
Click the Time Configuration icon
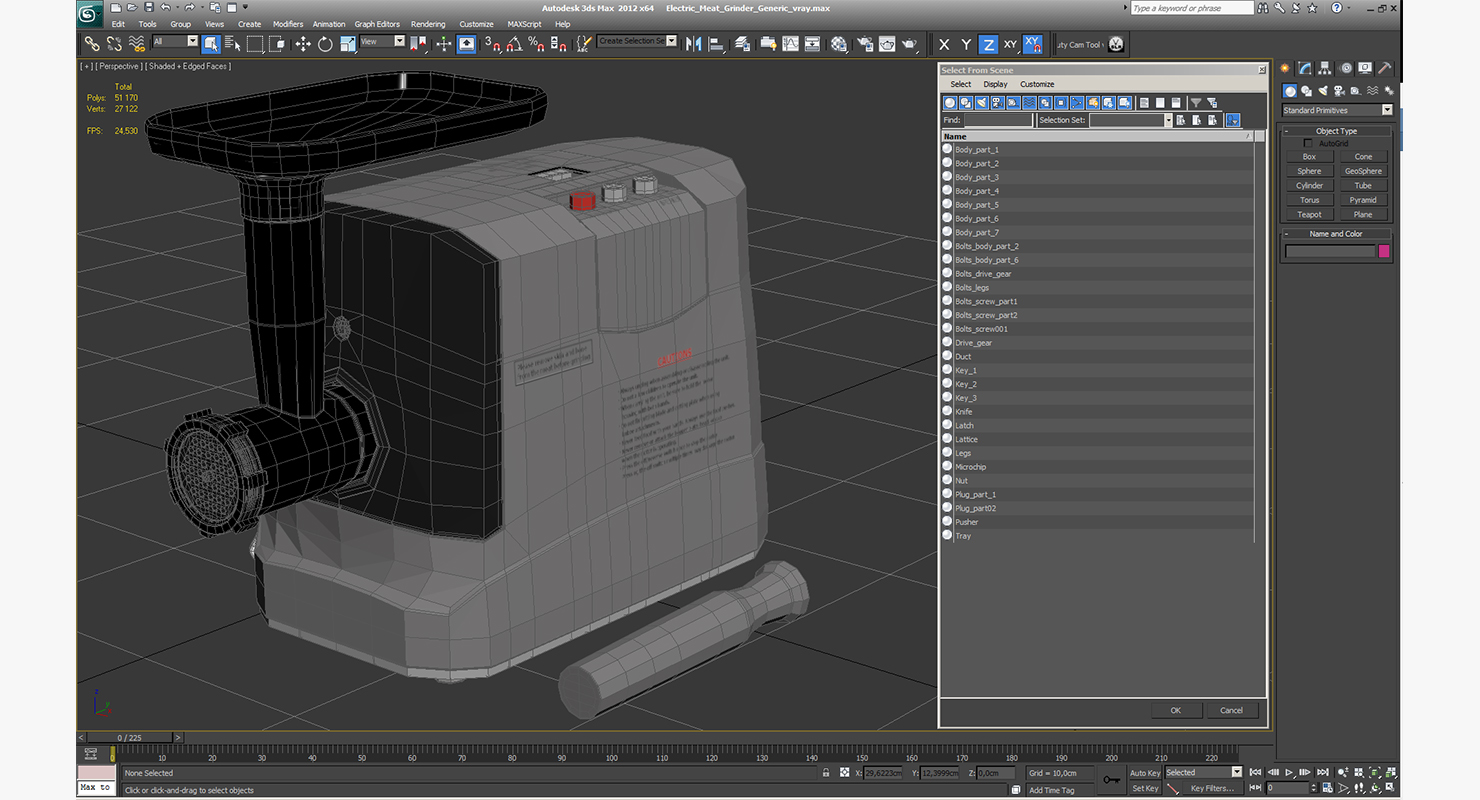(1327, 788)
